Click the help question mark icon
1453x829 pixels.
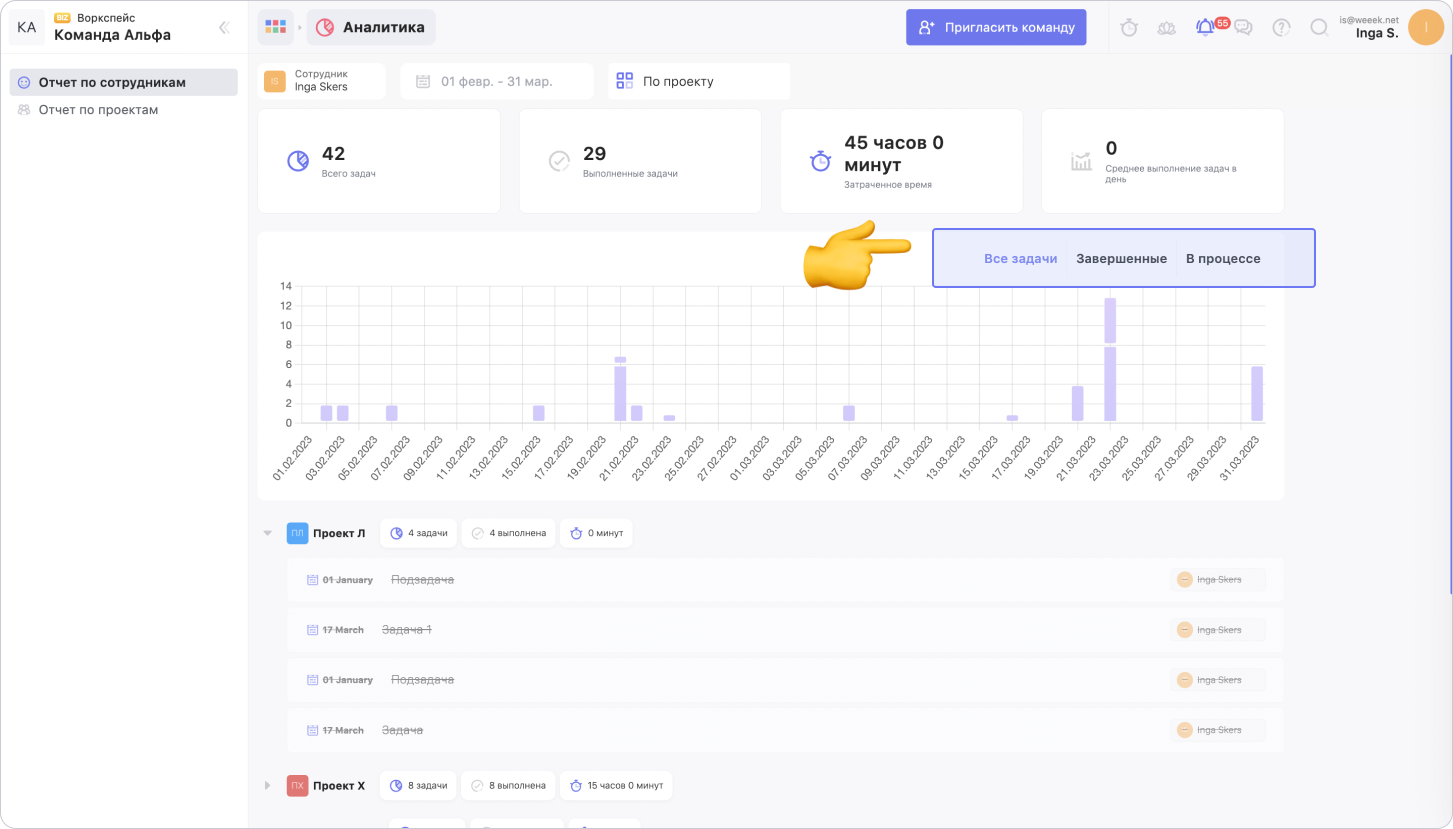[x=1281, y=28]
